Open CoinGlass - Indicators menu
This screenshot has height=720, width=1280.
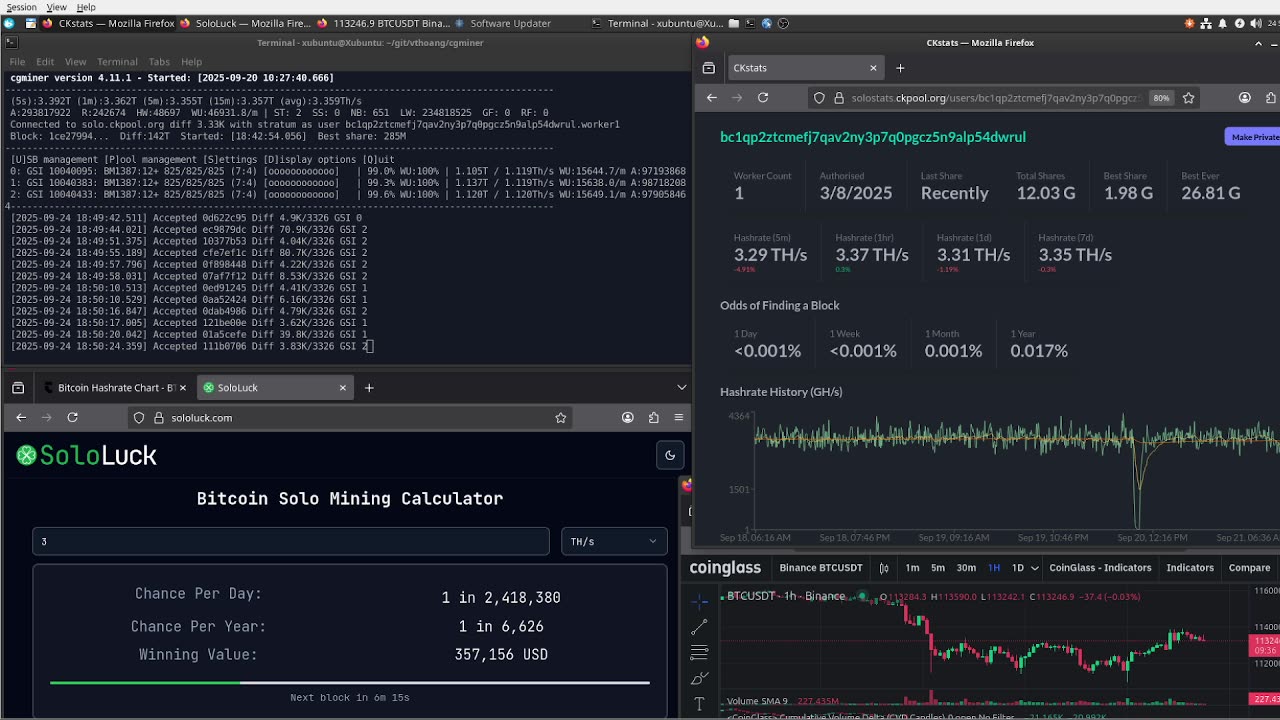pos(1100,568)
